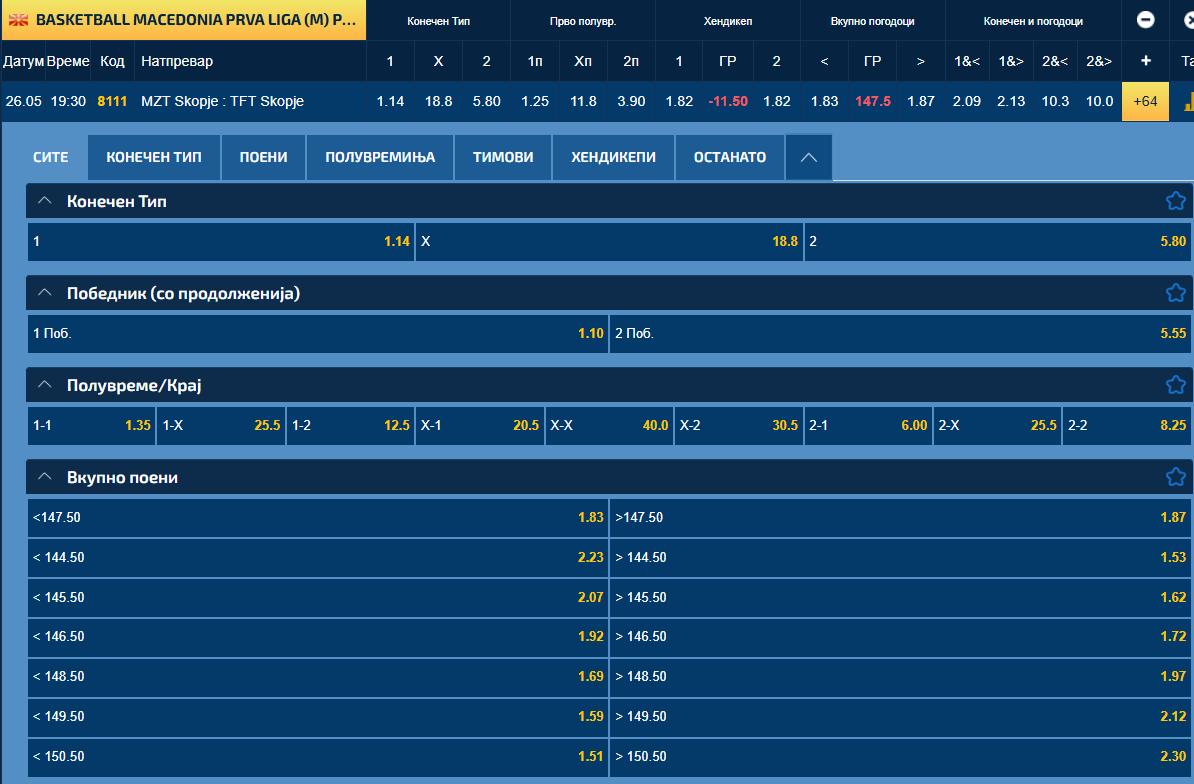1194x784 pixels.
Task: Open statistics chart icon in MZT Skopje row
Action: pyautogui.click(x=1188, y=101)
